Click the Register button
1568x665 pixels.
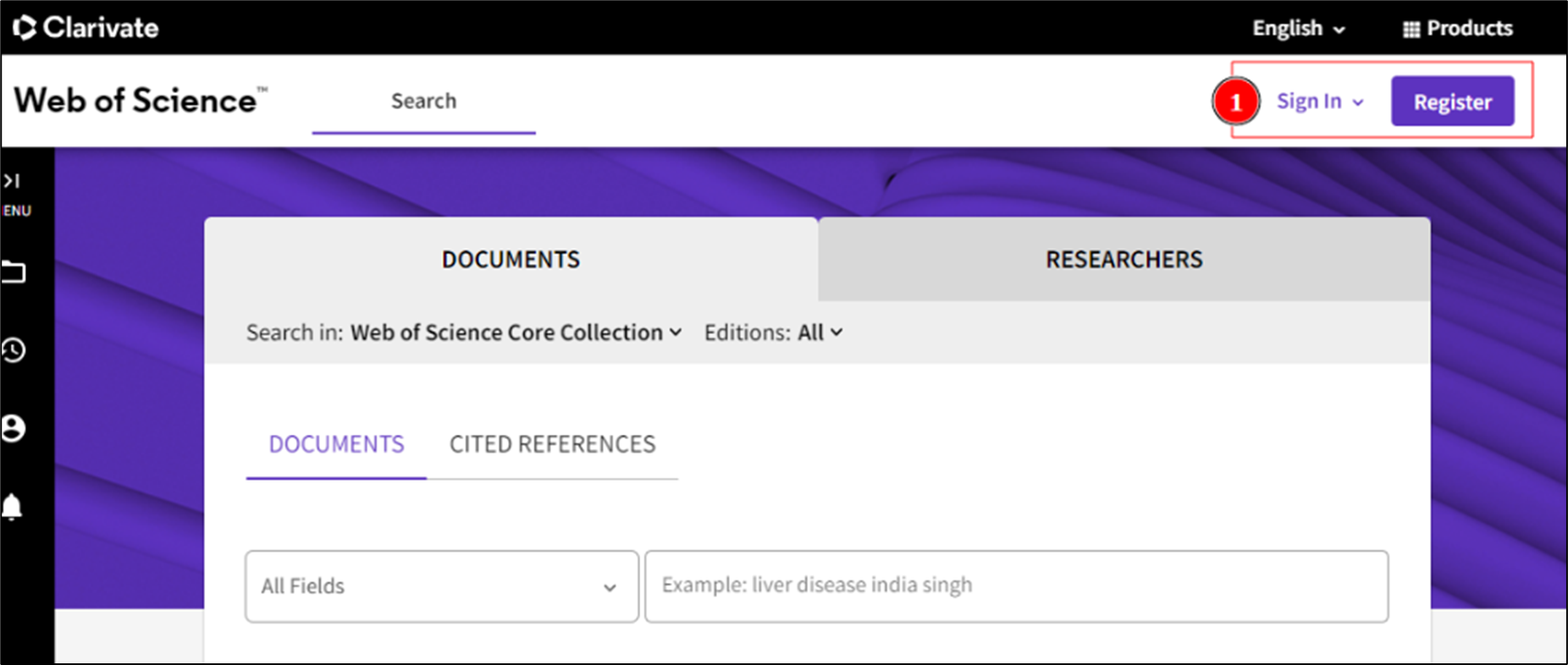[1453, 102]
